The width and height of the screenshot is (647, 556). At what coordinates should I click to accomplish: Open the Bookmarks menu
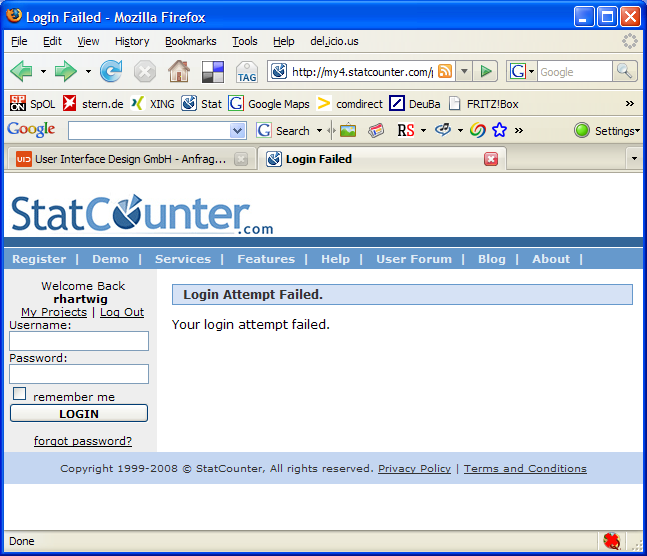tap(191, 41)
